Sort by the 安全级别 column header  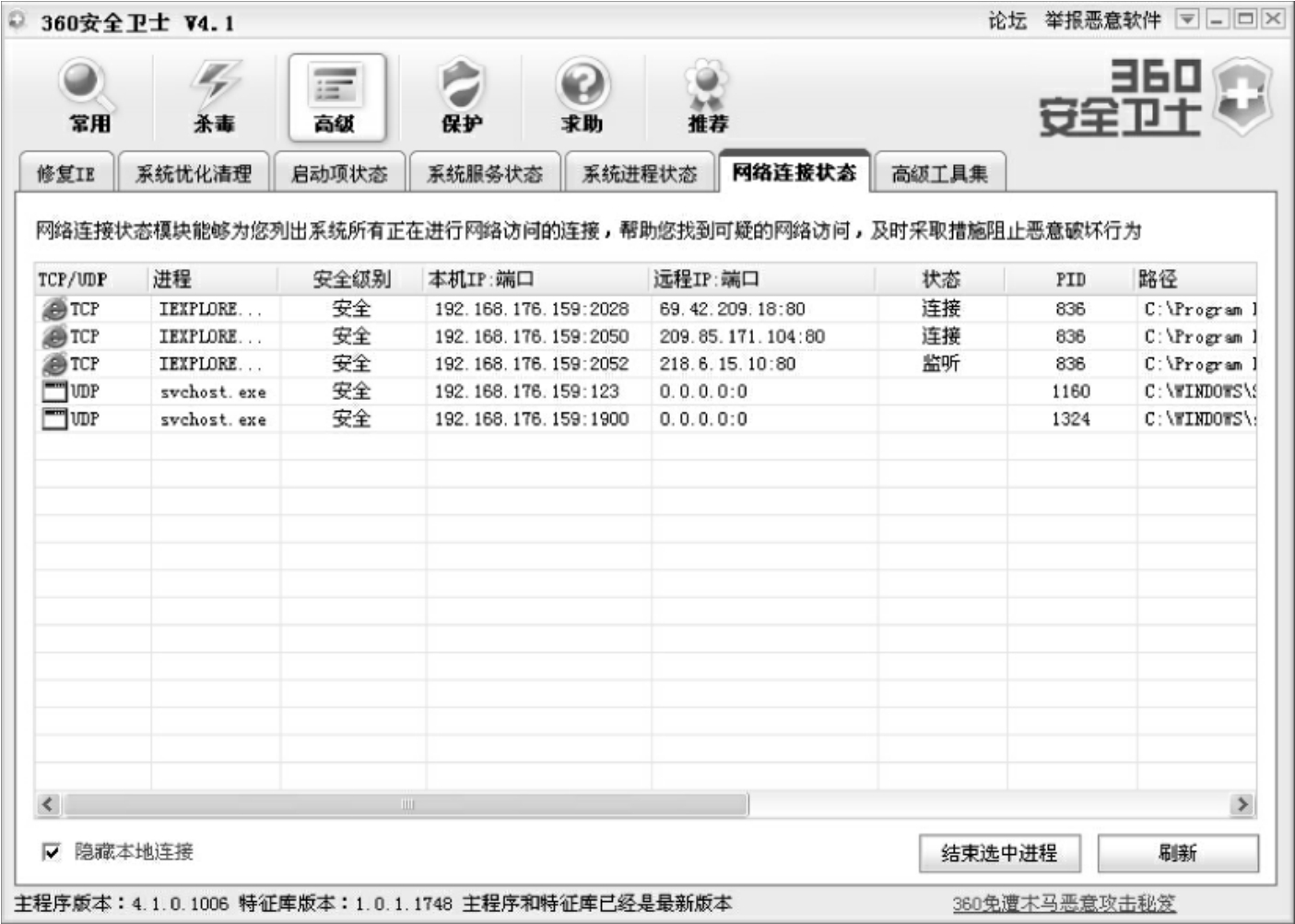point(352,279)
